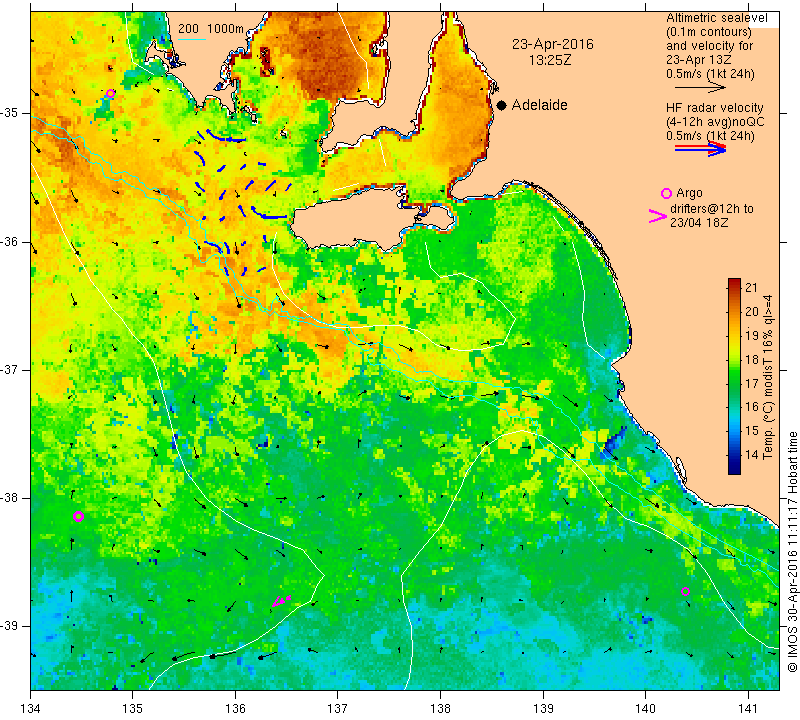Click the 18 value on temperature colorbar
800x720 pixels.
click(752, 359)
